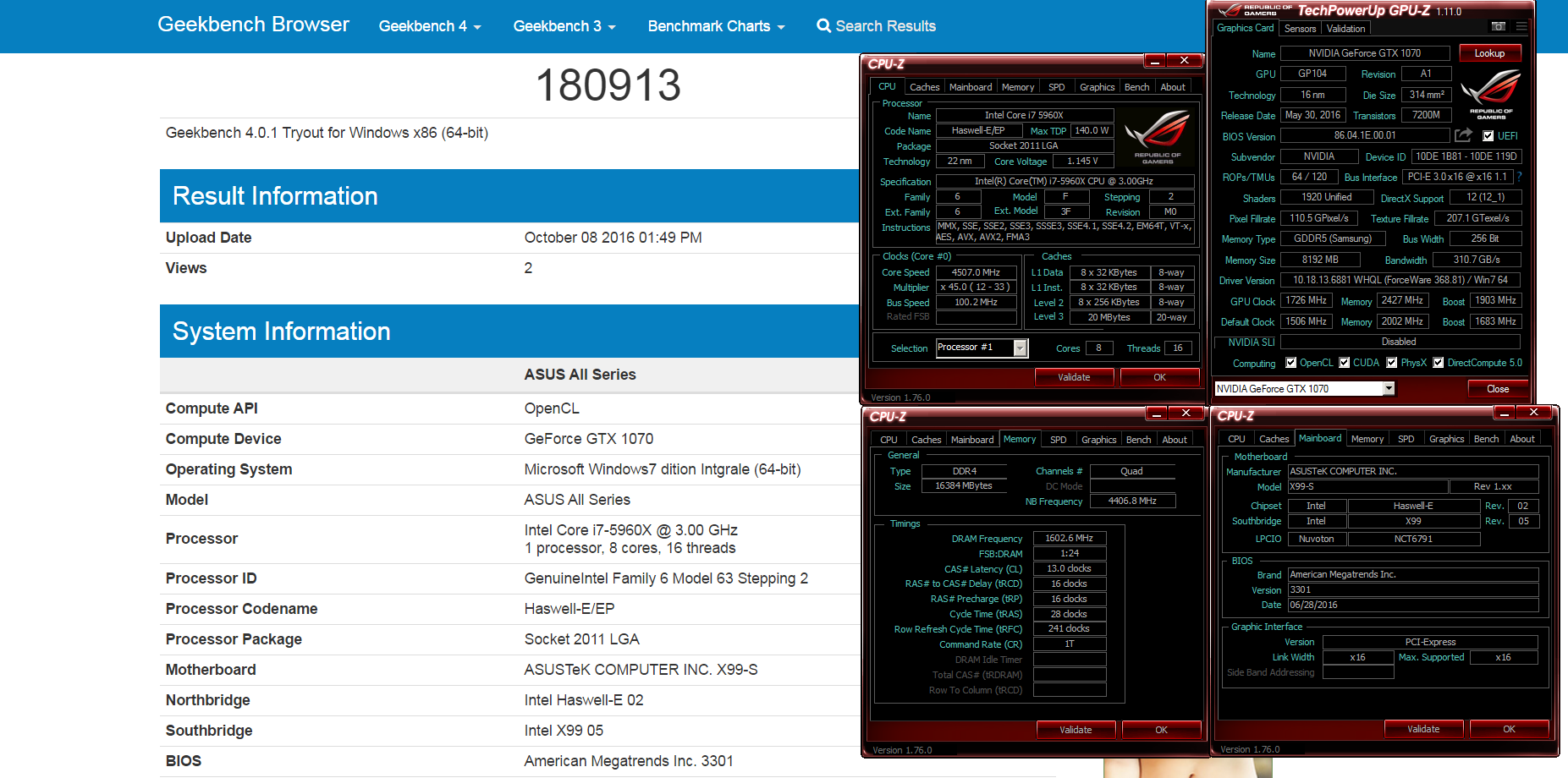Click the magnifier icon beside Search Results
The width and height of the screenshot is (1568, 778).
(823, 26)
